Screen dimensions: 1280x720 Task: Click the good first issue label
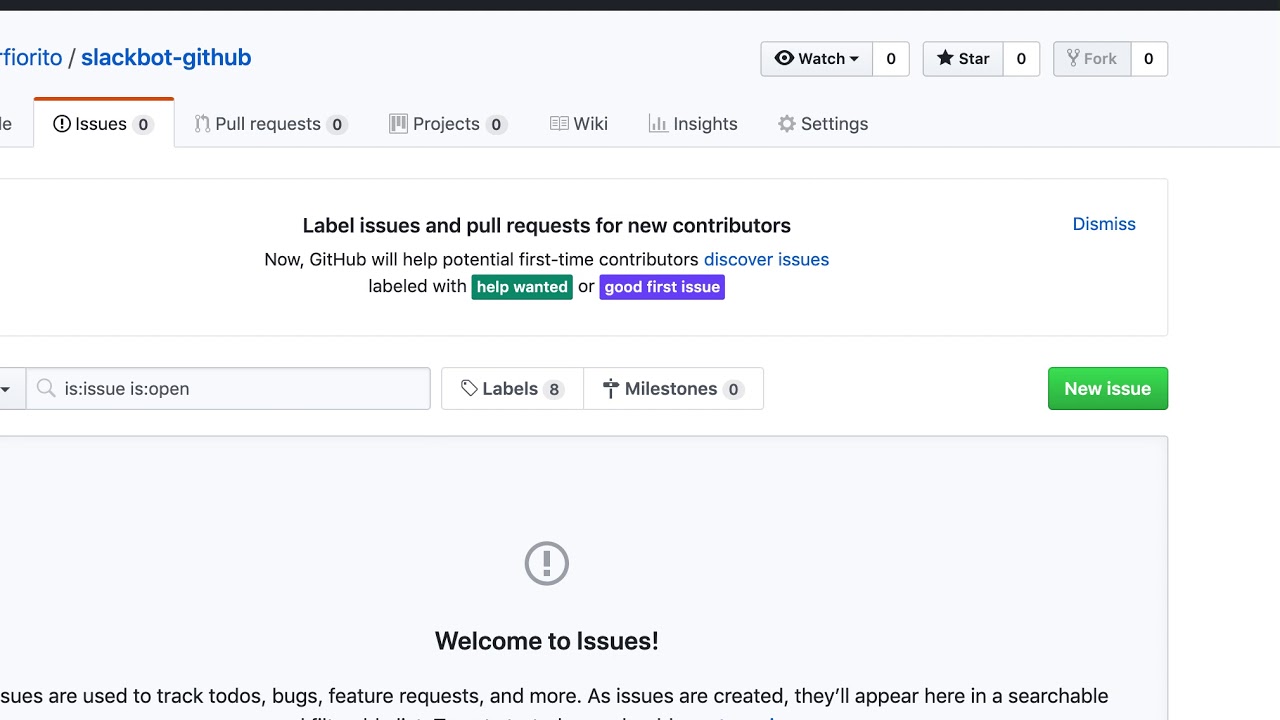(662, 287)
